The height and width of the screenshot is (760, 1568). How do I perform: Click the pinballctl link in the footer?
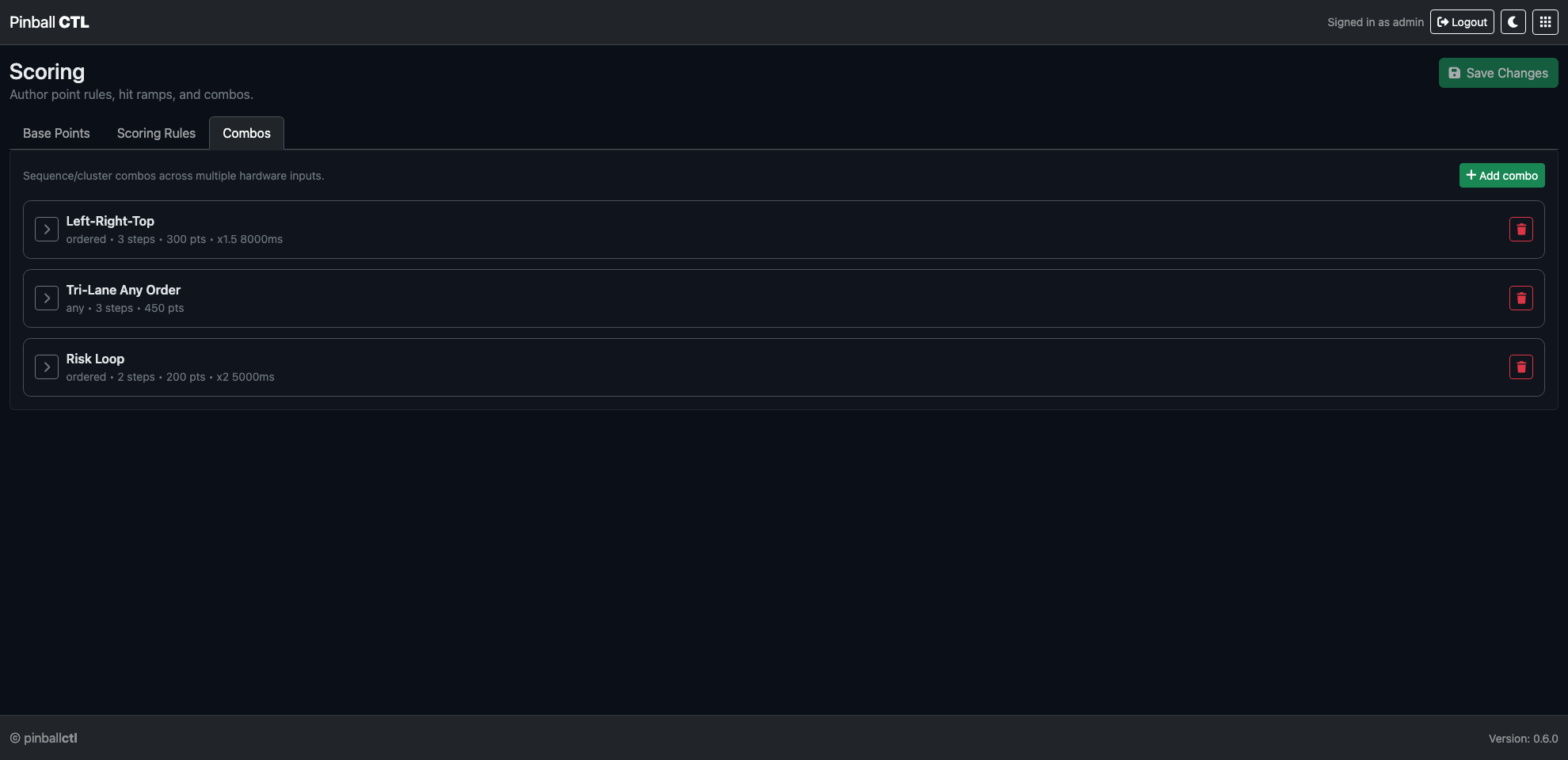pyautogui.click(x=51, y=737)
